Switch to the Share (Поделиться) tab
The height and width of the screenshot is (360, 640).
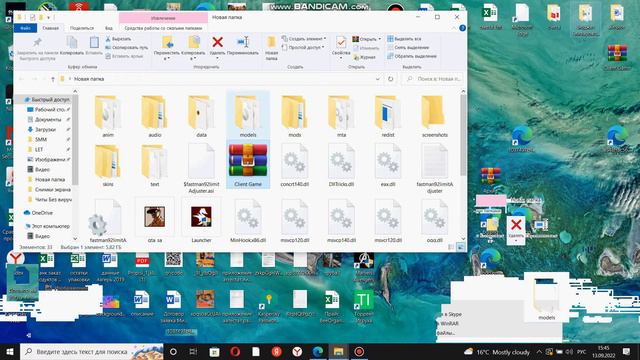pyautogui.click(x=82, y=28)
